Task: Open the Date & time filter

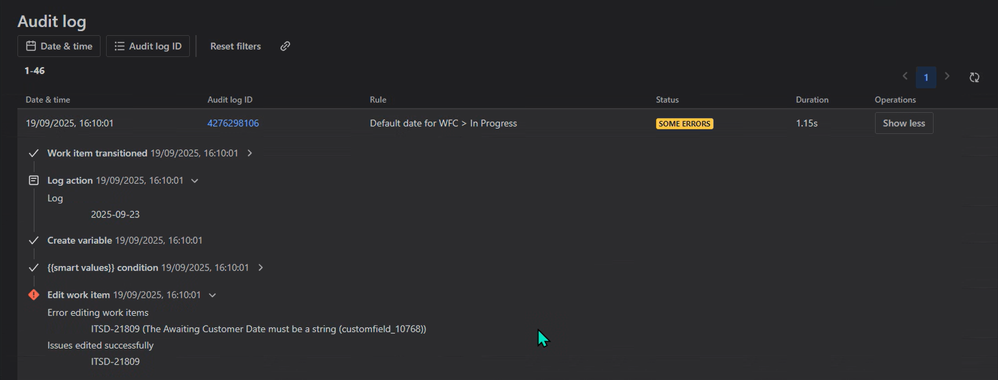Action: tap(59, 46)
